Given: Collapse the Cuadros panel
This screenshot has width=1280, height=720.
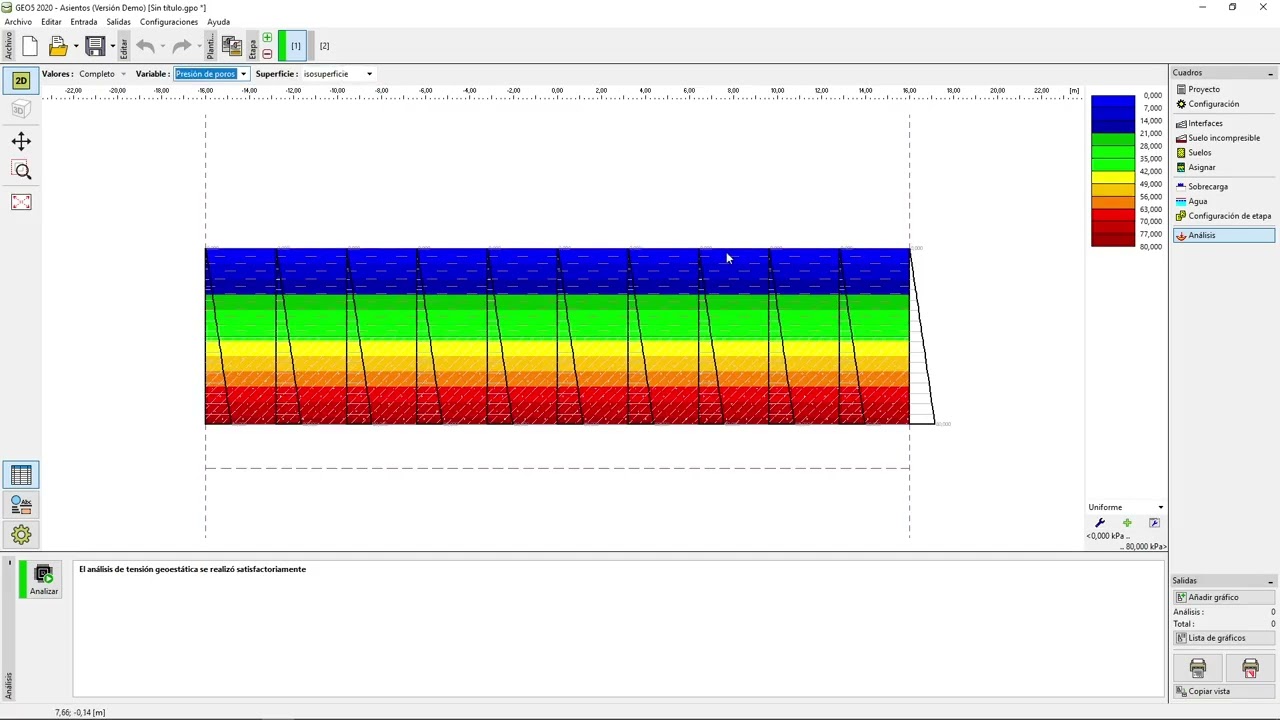Looking at the screenshot, I should tap(1270, 73).
